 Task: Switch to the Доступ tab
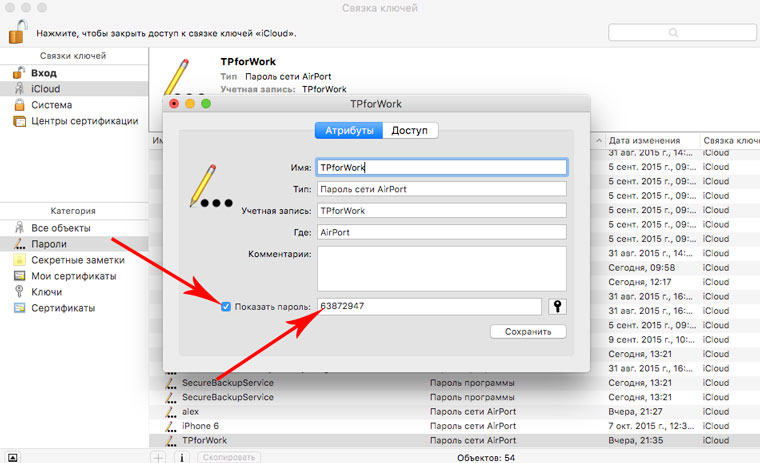pyautogui.click(x=410, y=130)
